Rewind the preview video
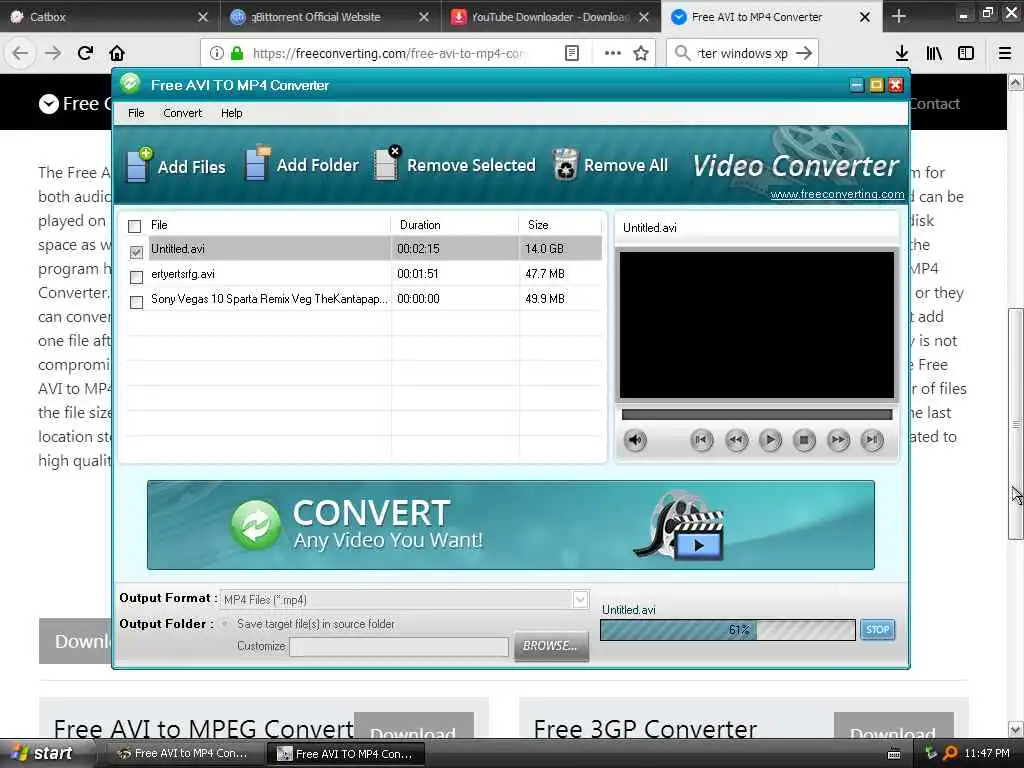 tap(736, 440)
